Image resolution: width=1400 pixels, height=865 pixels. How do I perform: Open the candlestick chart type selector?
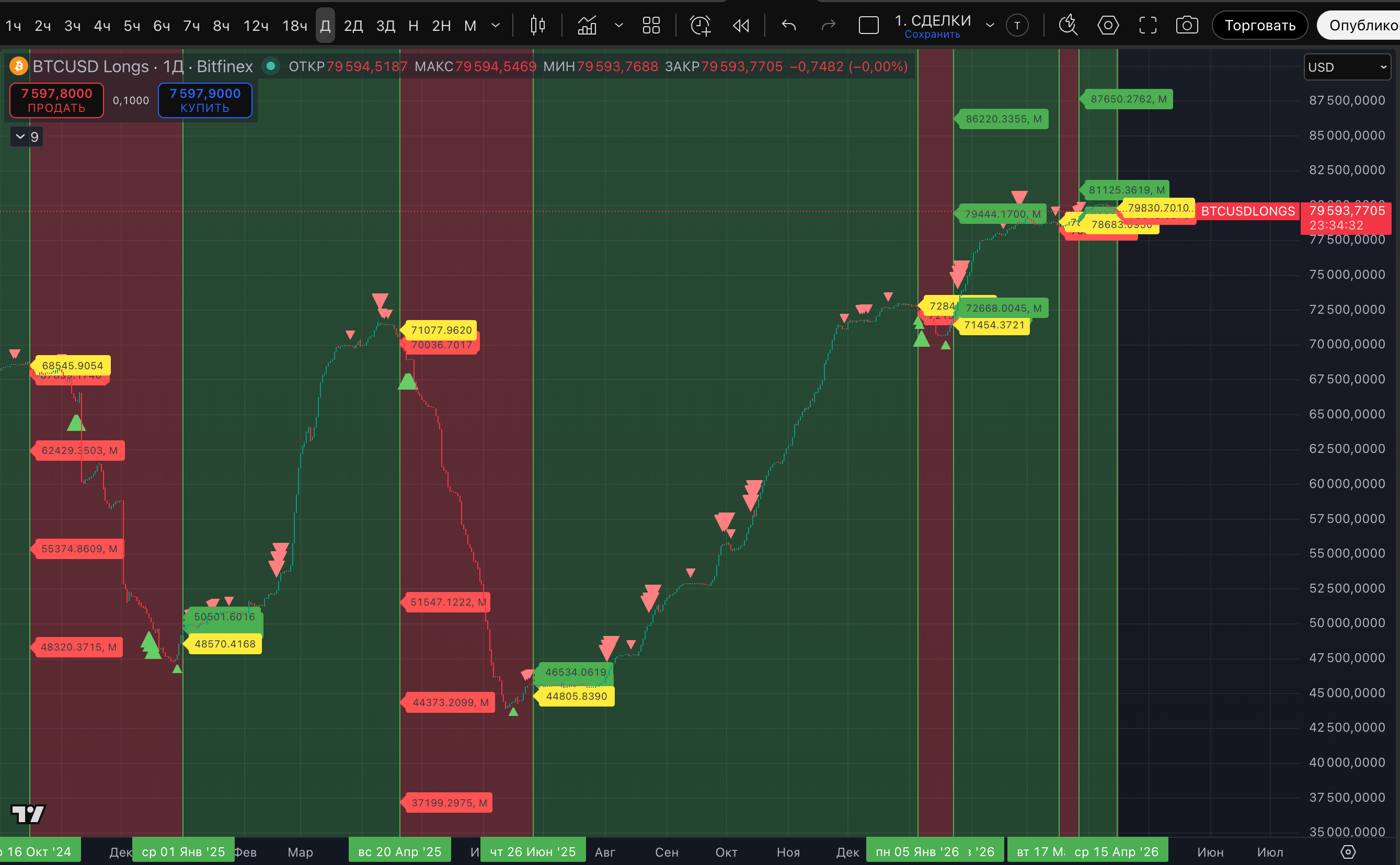(537, 25)
